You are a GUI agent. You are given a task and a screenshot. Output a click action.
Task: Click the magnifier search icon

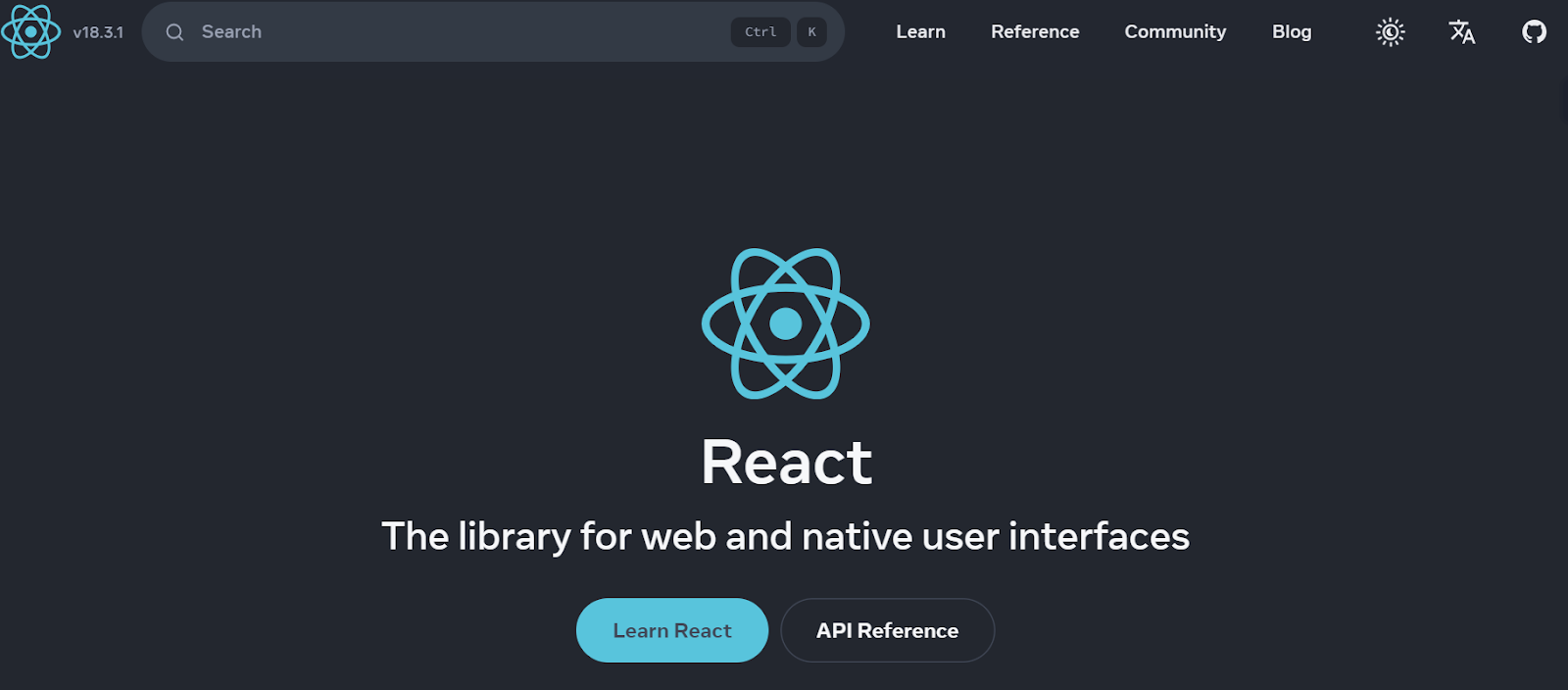coord(174,32)
